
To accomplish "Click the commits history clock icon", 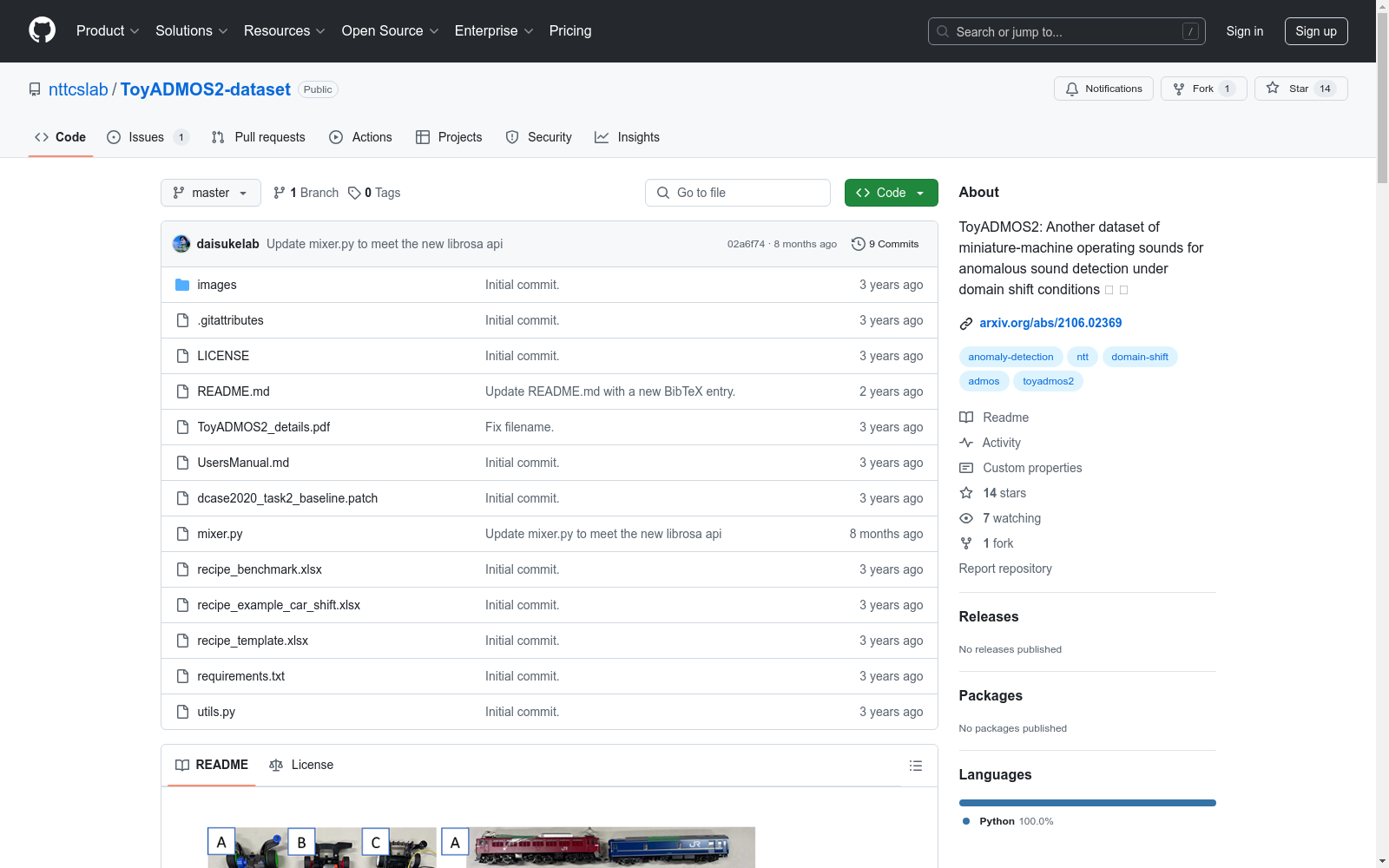I will 859,244.
